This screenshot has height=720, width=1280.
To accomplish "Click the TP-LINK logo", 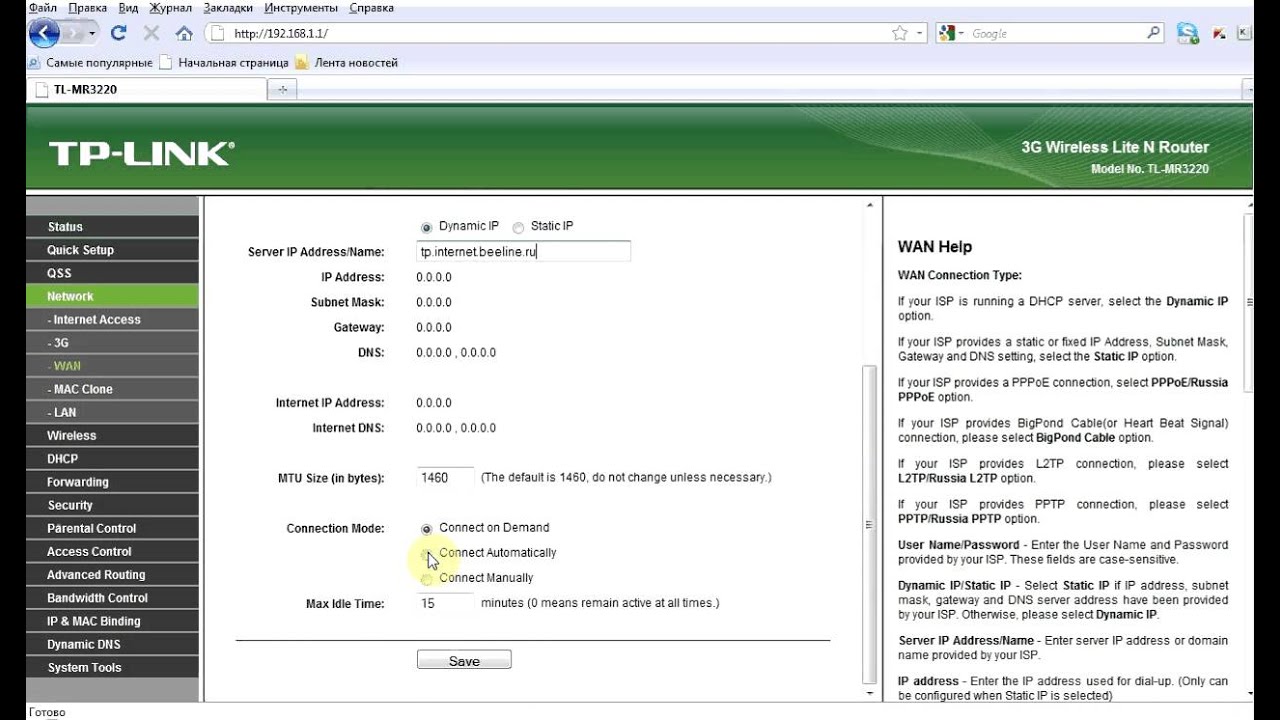I will coord(141,153).
